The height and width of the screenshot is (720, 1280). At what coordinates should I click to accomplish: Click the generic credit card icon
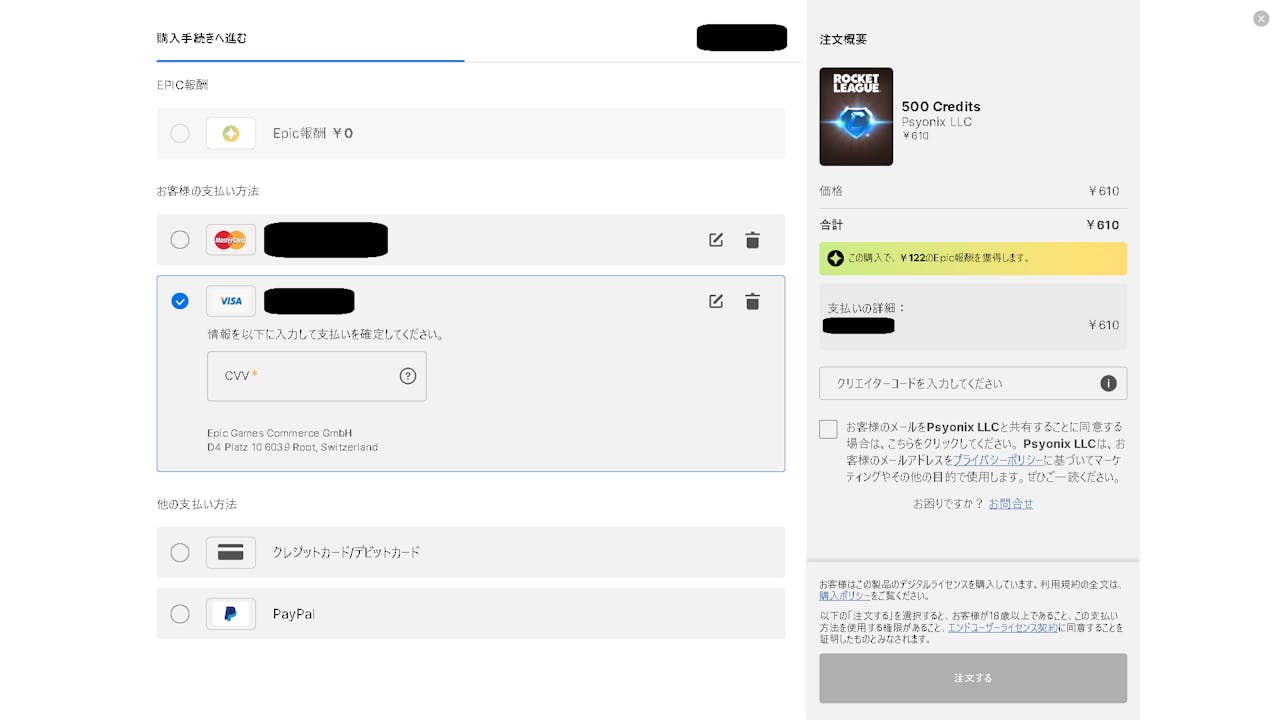tap(231, 552)
